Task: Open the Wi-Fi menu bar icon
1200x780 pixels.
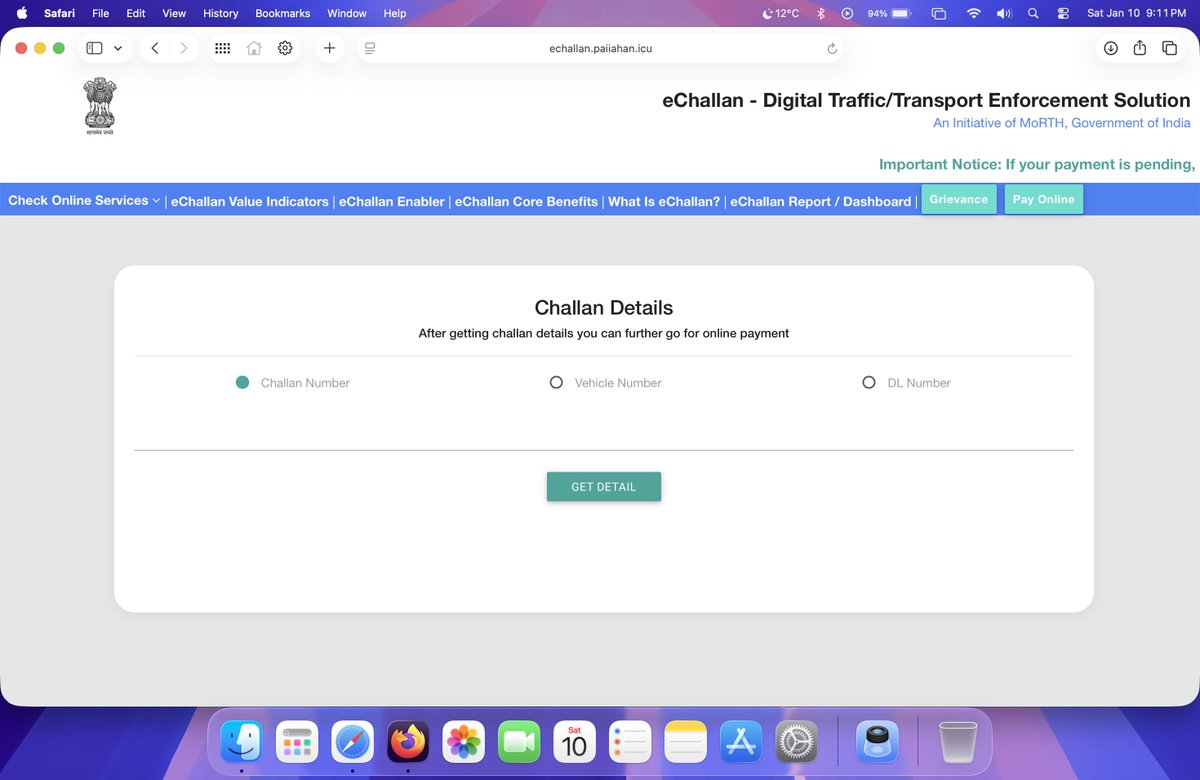Action: [973, 13]
